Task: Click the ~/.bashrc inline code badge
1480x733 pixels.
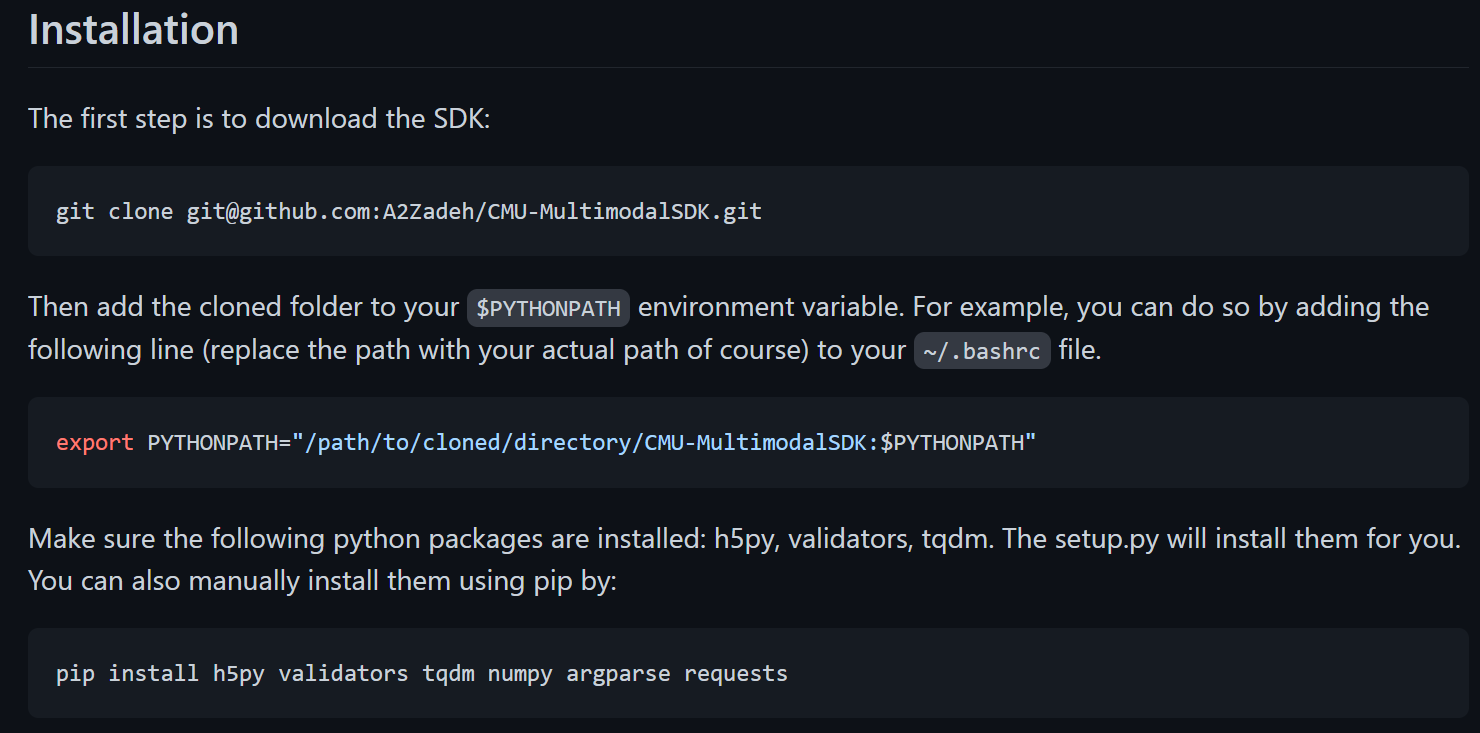Action: (982, 351)
